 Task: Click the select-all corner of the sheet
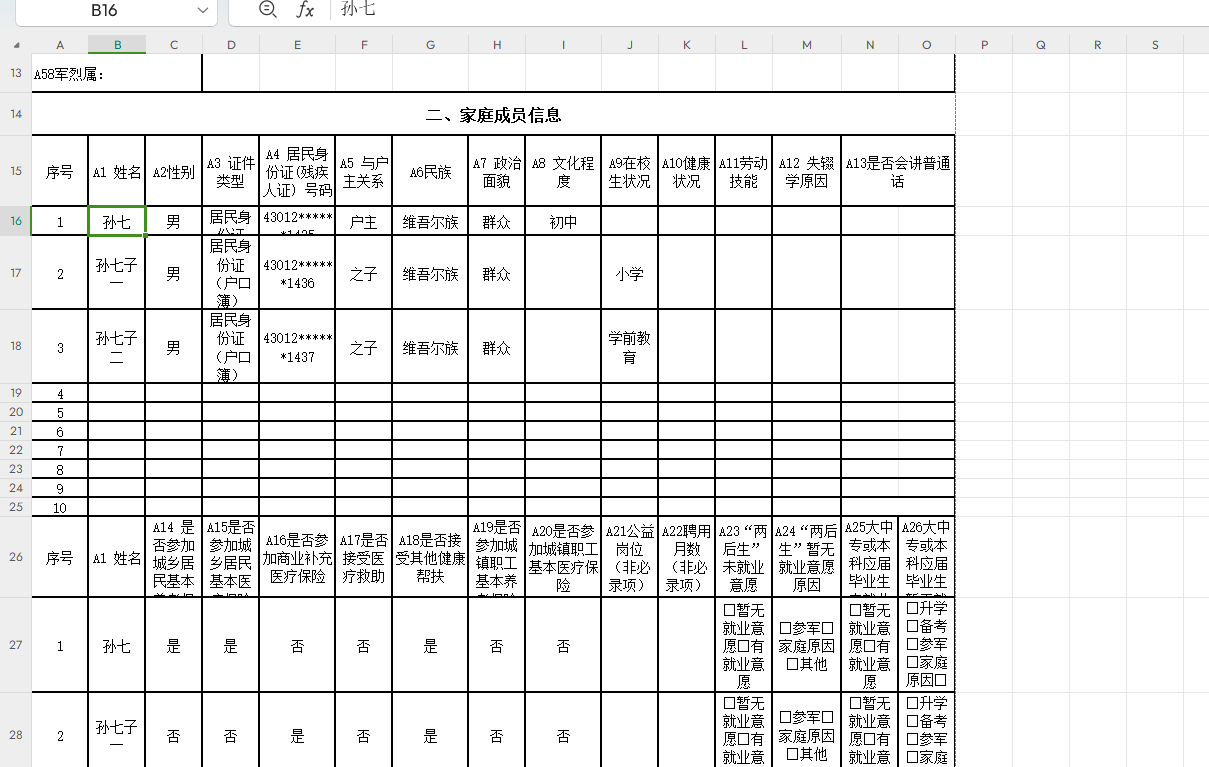tap(16, 45)
